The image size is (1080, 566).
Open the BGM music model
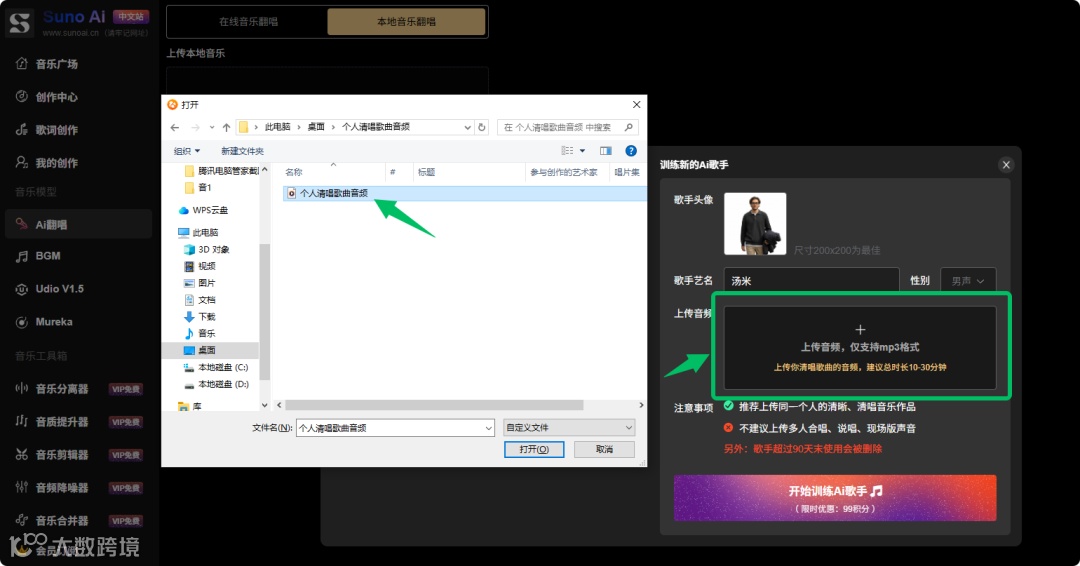(48, 256)
